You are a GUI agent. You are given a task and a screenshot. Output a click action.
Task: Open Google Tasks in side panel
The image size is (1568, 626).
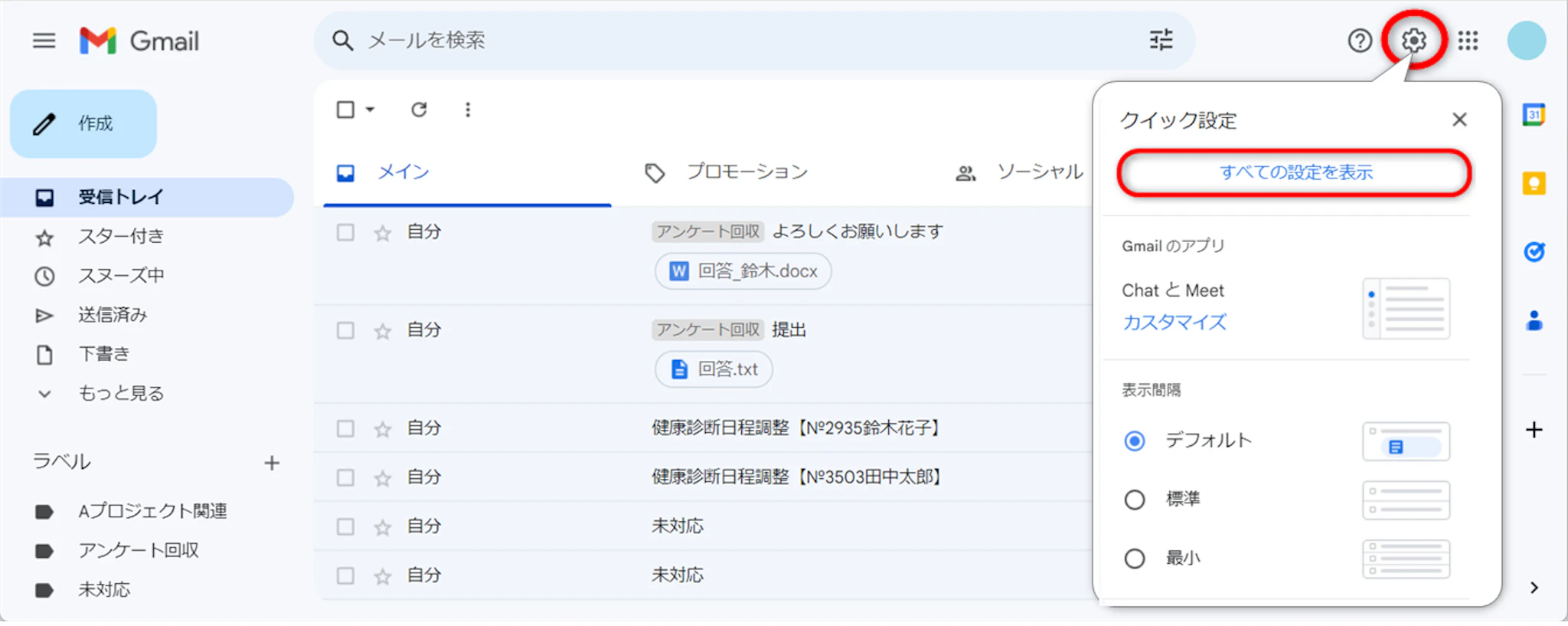pos(1534,251)
